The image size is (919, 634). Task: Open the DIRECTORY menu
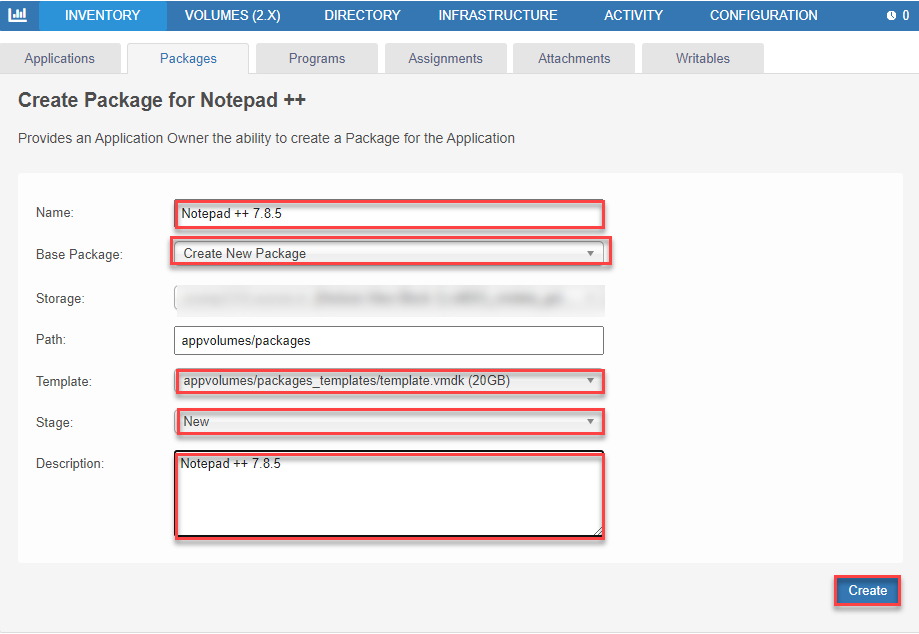(x=361, y=15)
